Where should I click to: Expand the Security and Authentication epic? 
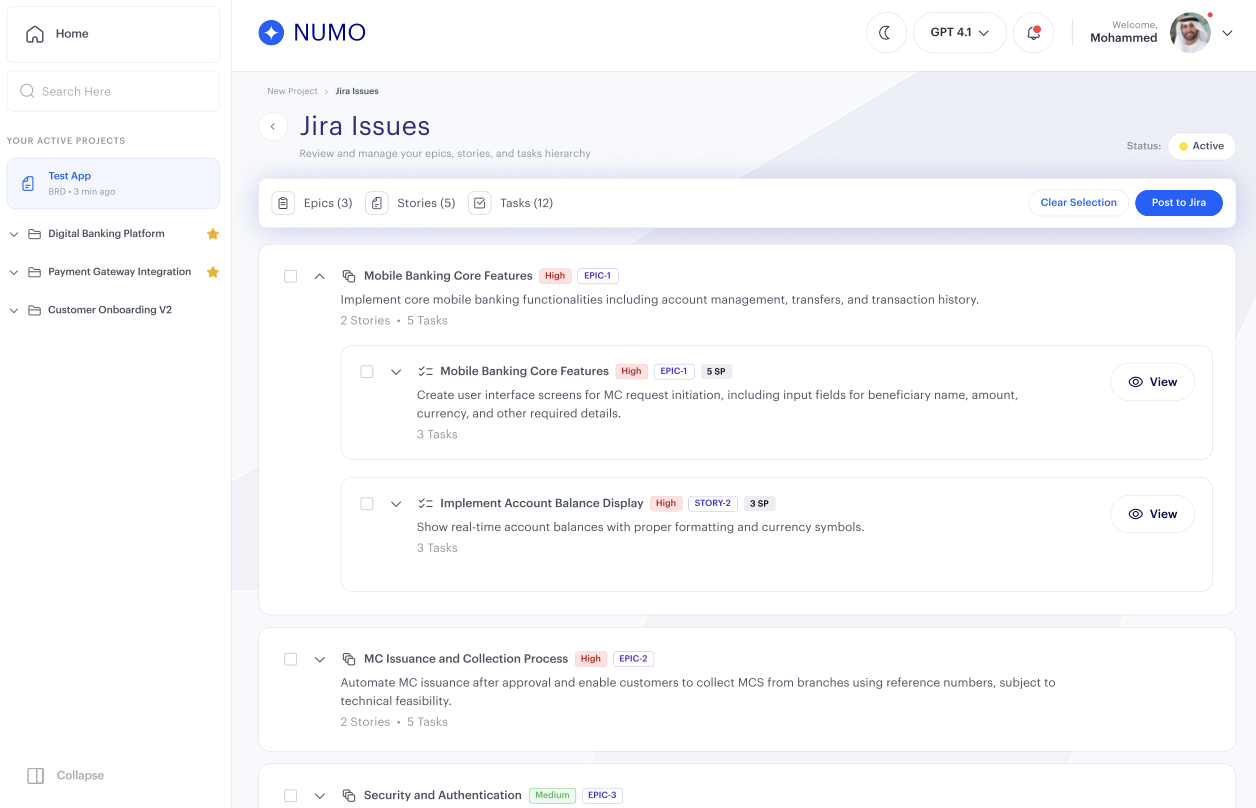pyautogui.click(x=320, y=796)
